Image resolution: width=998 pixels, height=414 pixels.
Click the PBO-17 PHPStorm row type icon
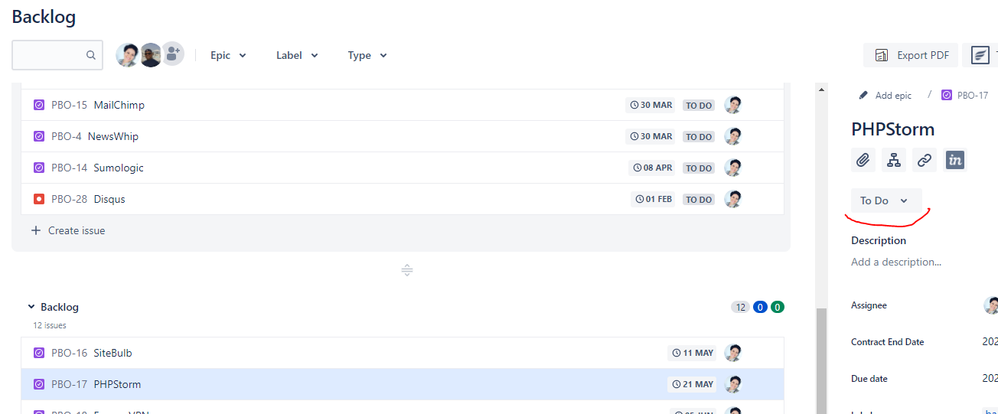(x=39, y=385)
